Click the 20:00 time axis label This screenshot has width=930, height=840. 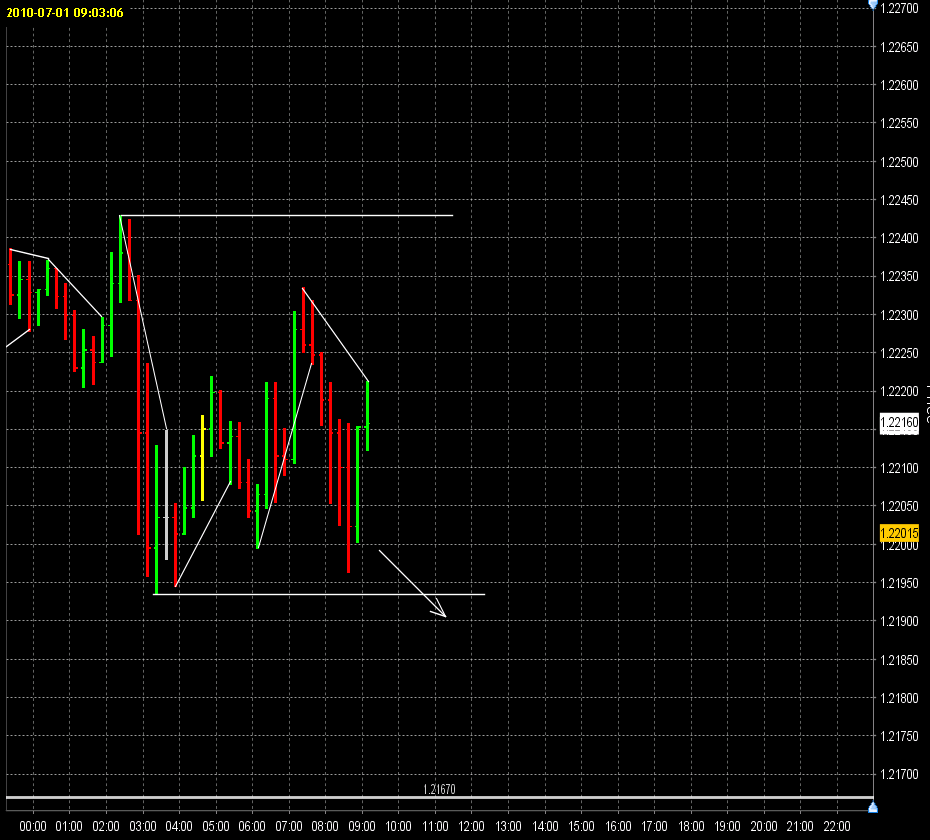(764, 826)
